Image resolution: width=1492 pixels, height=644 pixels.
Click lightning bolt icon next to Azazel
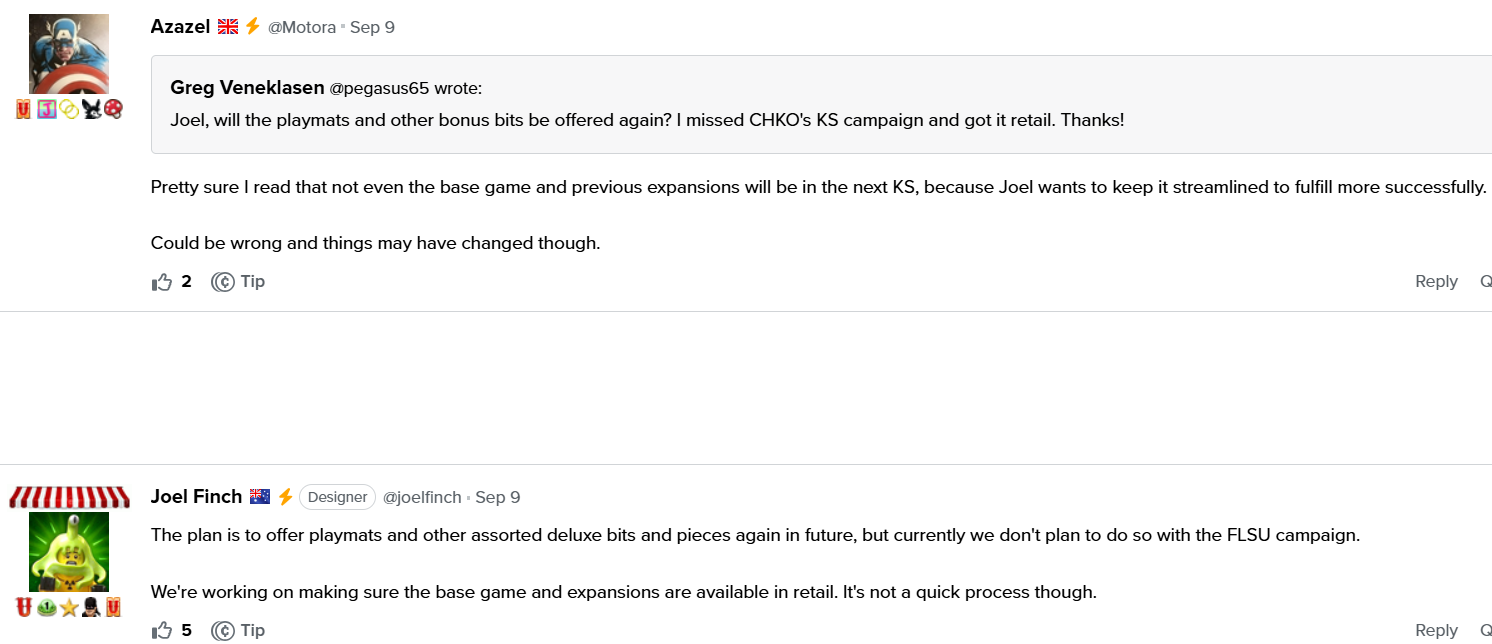point(253,27)
